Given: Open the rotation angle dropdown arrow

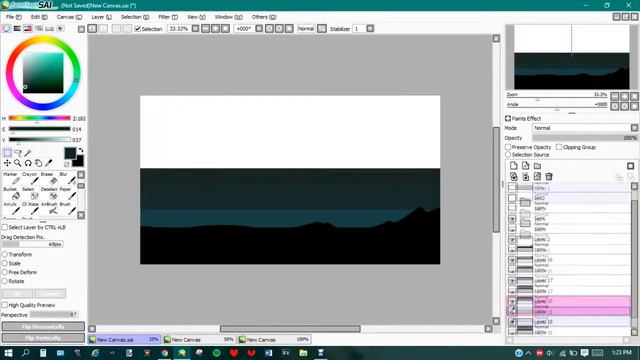Looking at the screenshot, I should [259, 29].
